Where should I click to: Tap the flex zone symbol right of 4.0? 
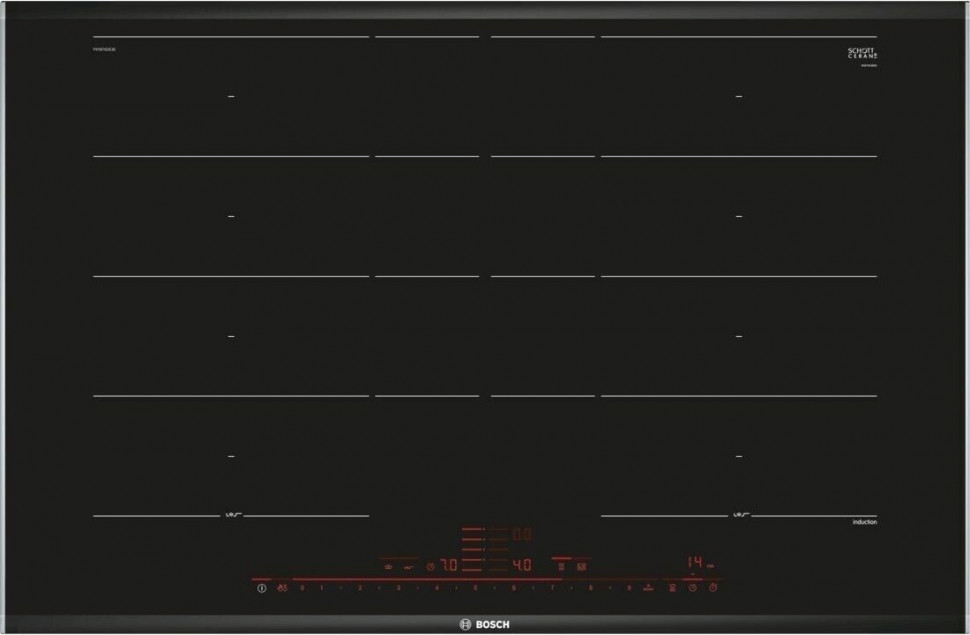(561, 566)
